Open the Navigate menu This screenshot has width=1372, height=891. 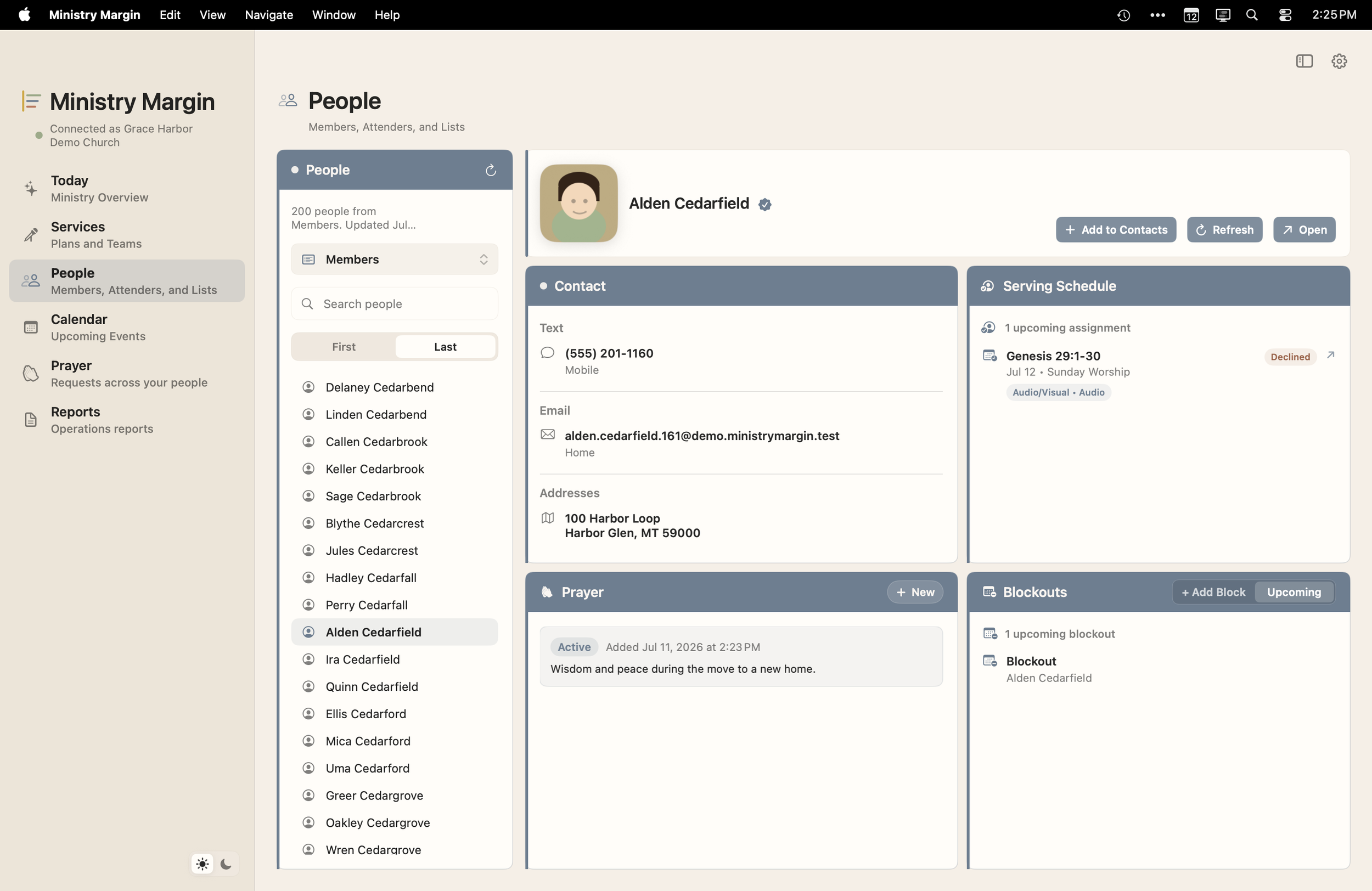[x=268, y=15]
